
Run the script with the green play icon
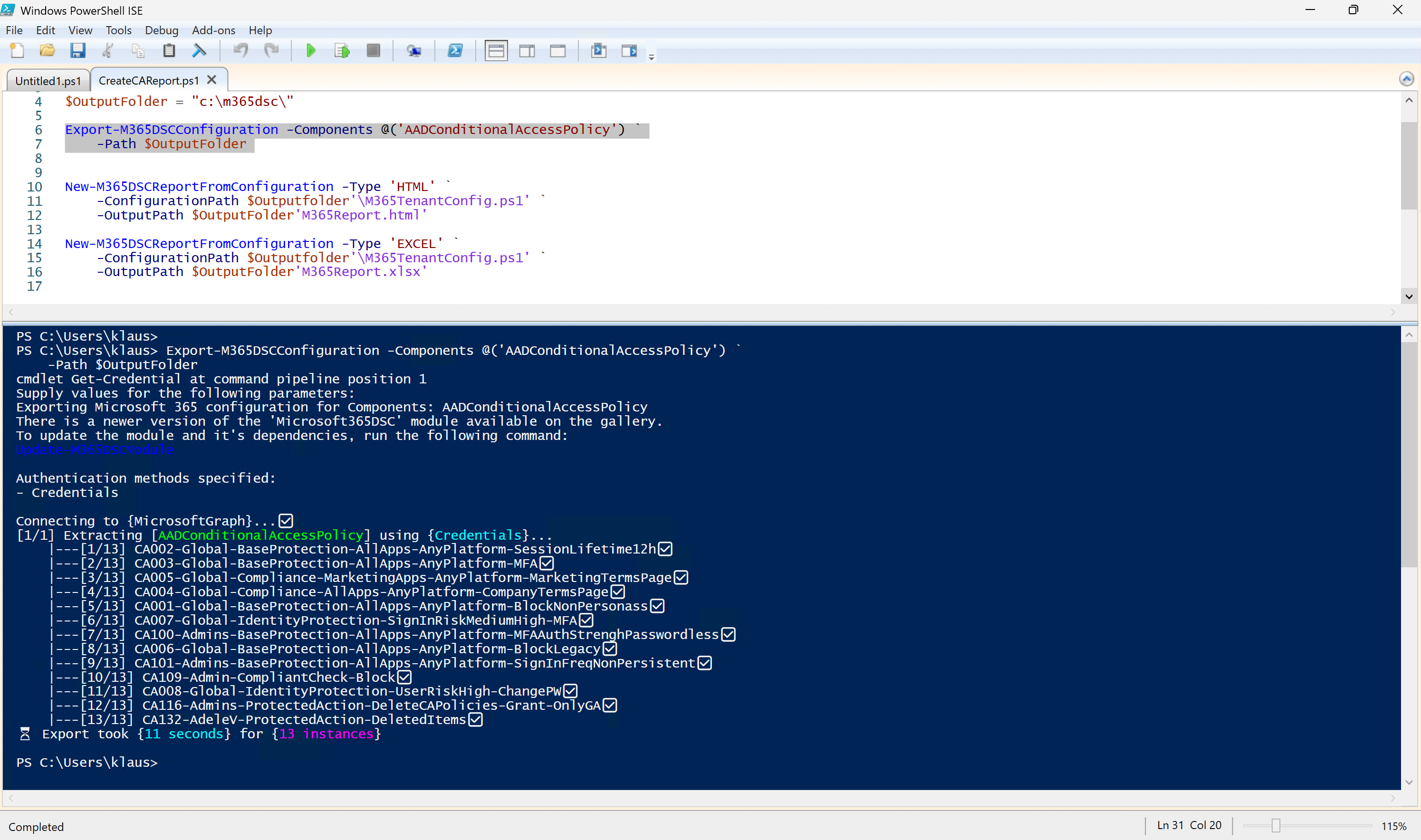[x=311, y=51]
